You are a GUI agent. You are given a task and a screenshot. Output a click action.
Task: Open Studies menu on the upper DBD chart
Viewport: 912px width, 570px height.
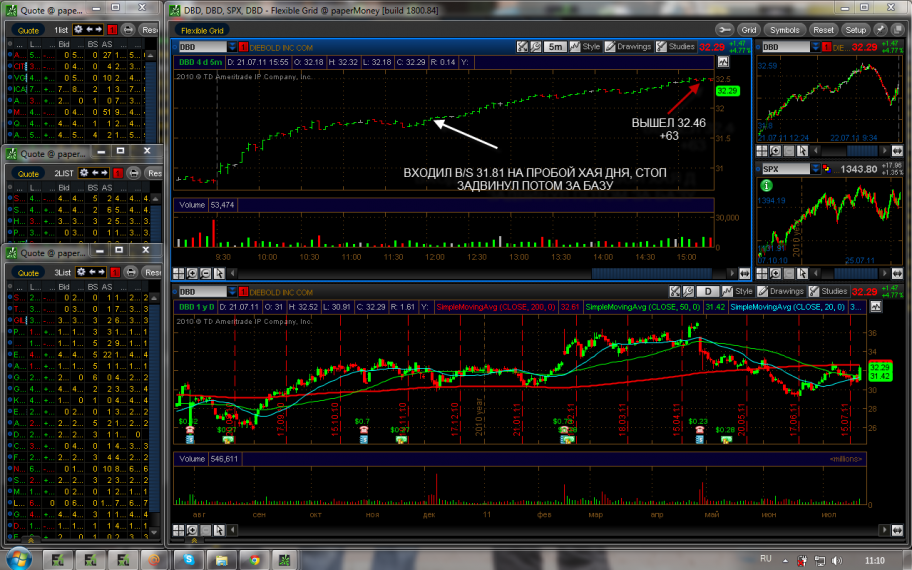(675, 47)
